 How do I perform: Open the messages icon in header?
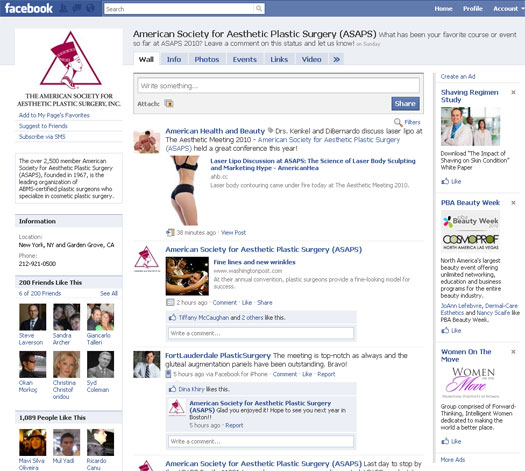pos(77,8)
